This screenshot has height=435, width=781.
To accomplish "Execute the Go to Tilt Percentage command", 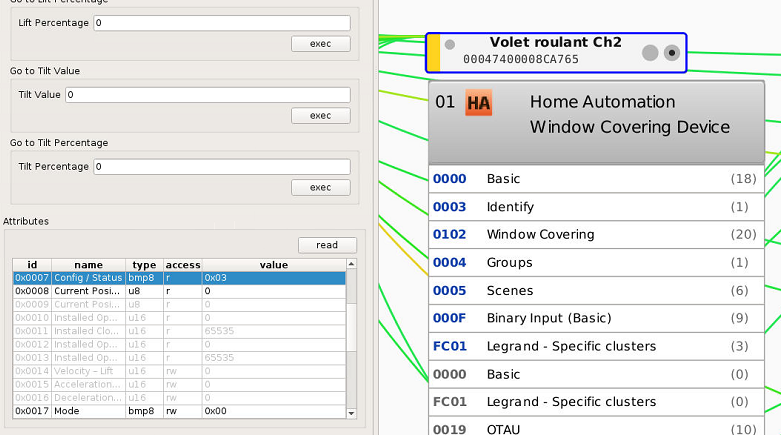I will click(x=320, y=187).
